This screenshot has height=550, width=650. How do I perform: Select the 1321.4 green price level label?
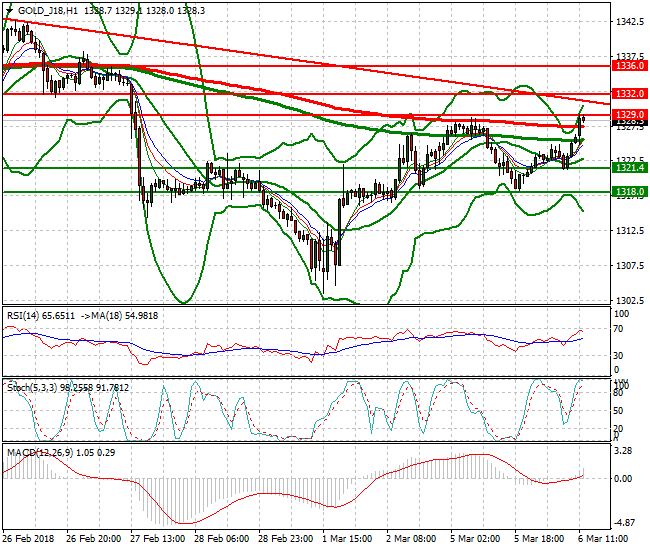[x=630, y=167]
